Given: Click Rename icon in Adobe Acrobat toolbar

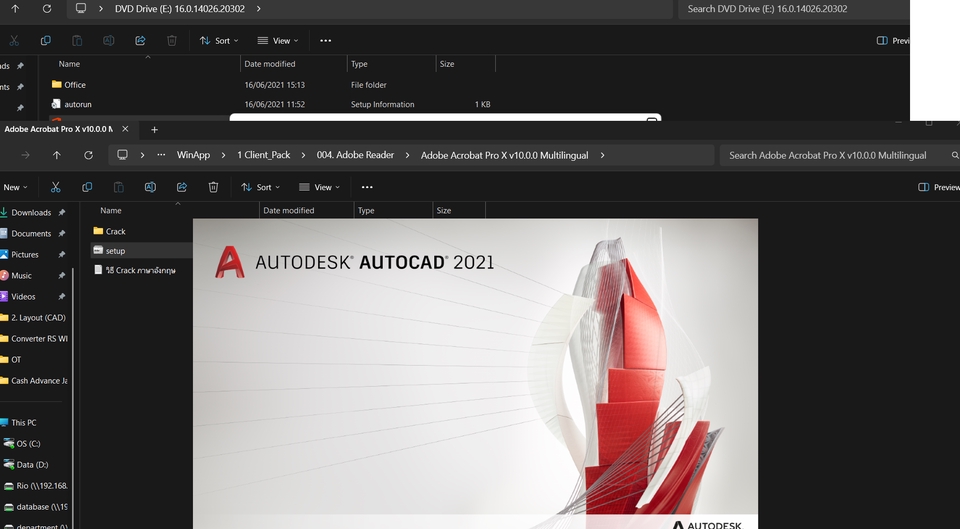Looking at the screenshot, I should pyautogui.click(x=150, y=187).
